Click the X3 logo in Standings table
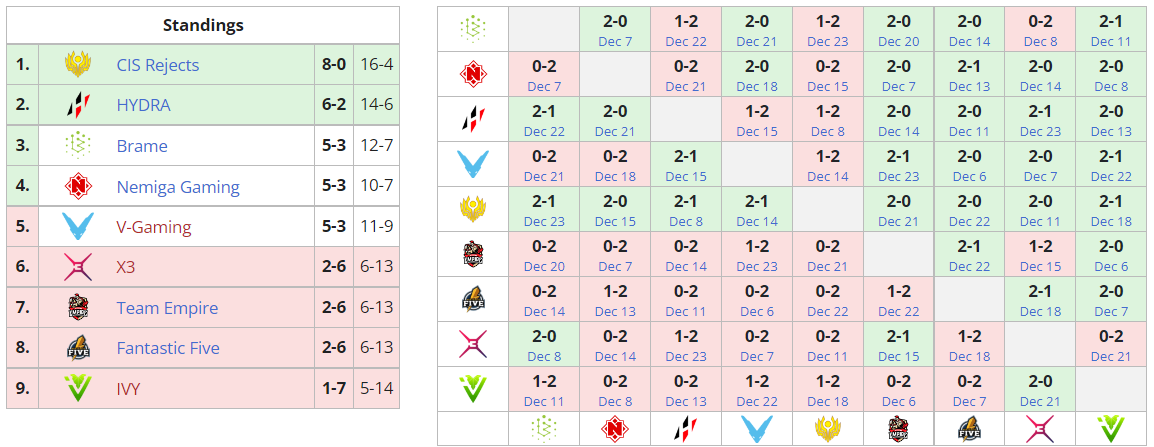1154x447 pixels. click(x=78, y=267)
